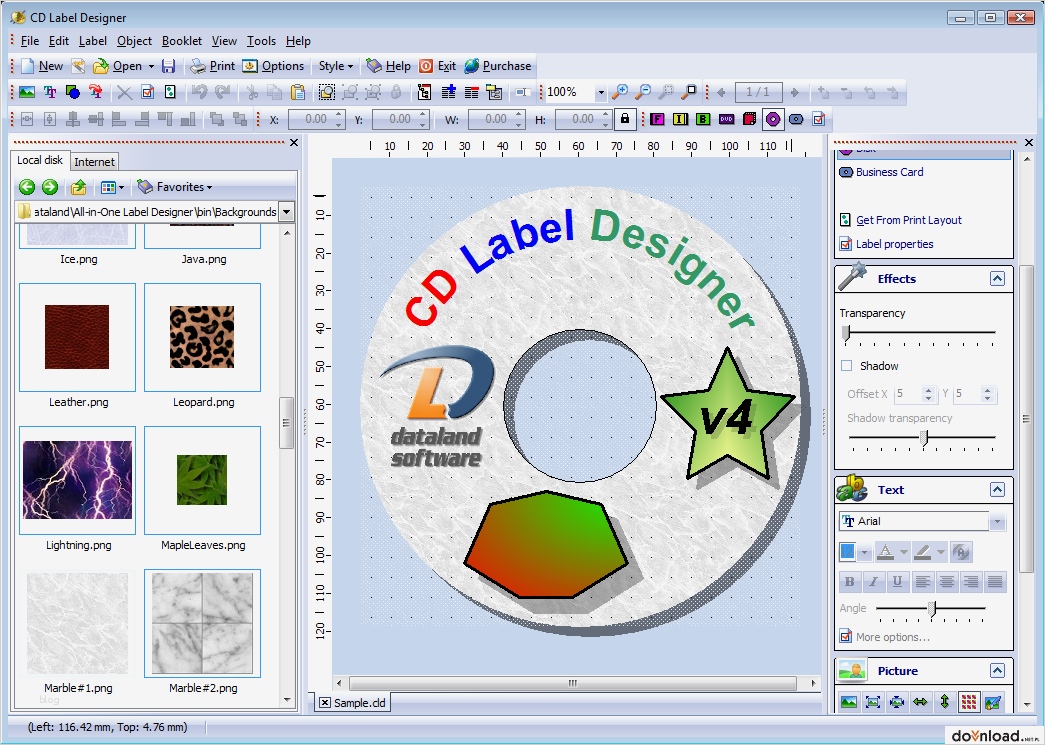Image resolution: width=1045 pixels, height=745 pixels.
Task: Select the Inlay 'I' label icon
Action: 680,119
